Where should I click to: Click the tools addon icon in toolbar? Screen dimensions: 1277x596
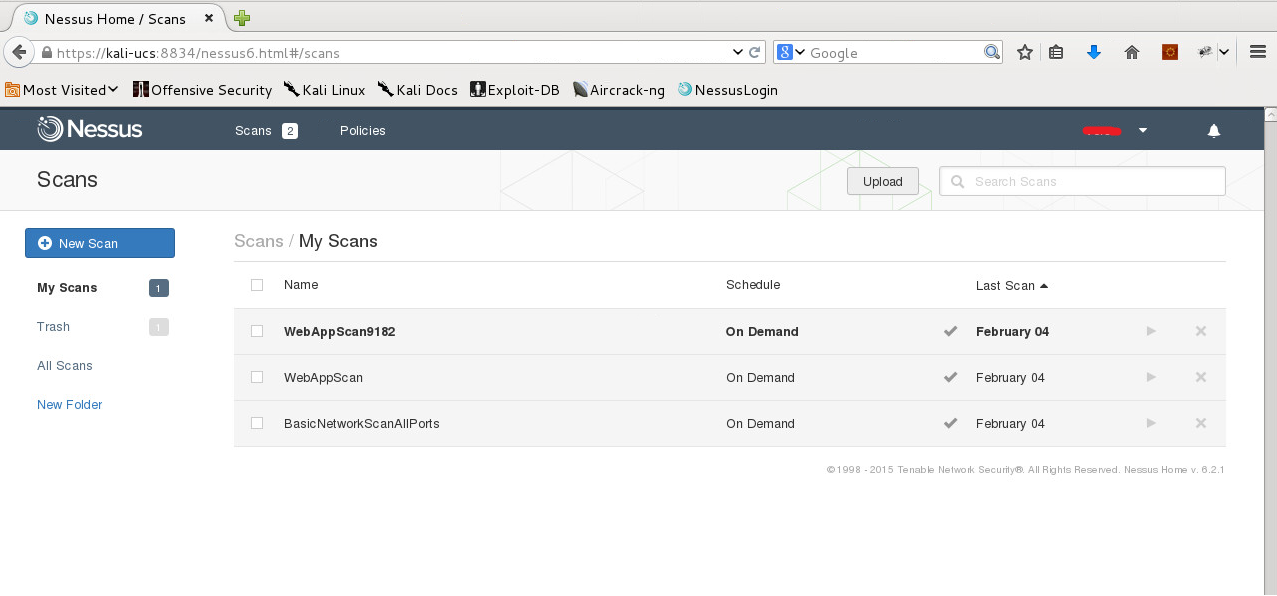1206,52
